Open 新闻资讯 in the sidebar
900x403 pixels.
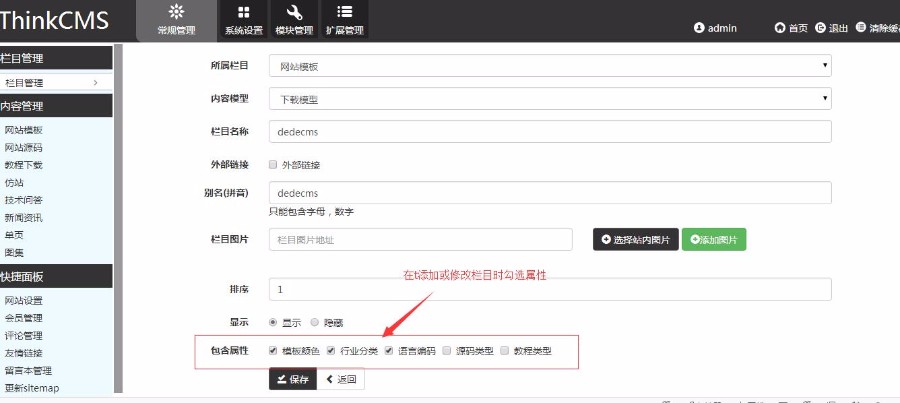pos(24,218)
